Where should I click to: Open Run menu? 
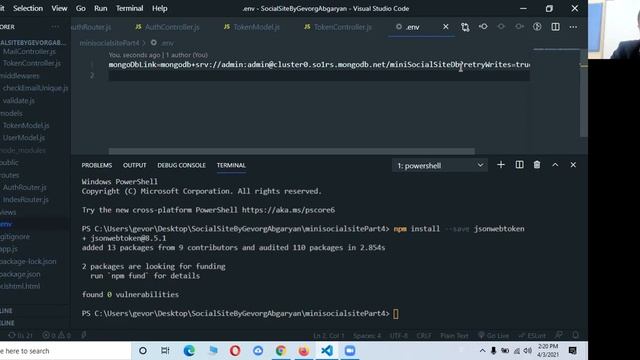[100, 8]
